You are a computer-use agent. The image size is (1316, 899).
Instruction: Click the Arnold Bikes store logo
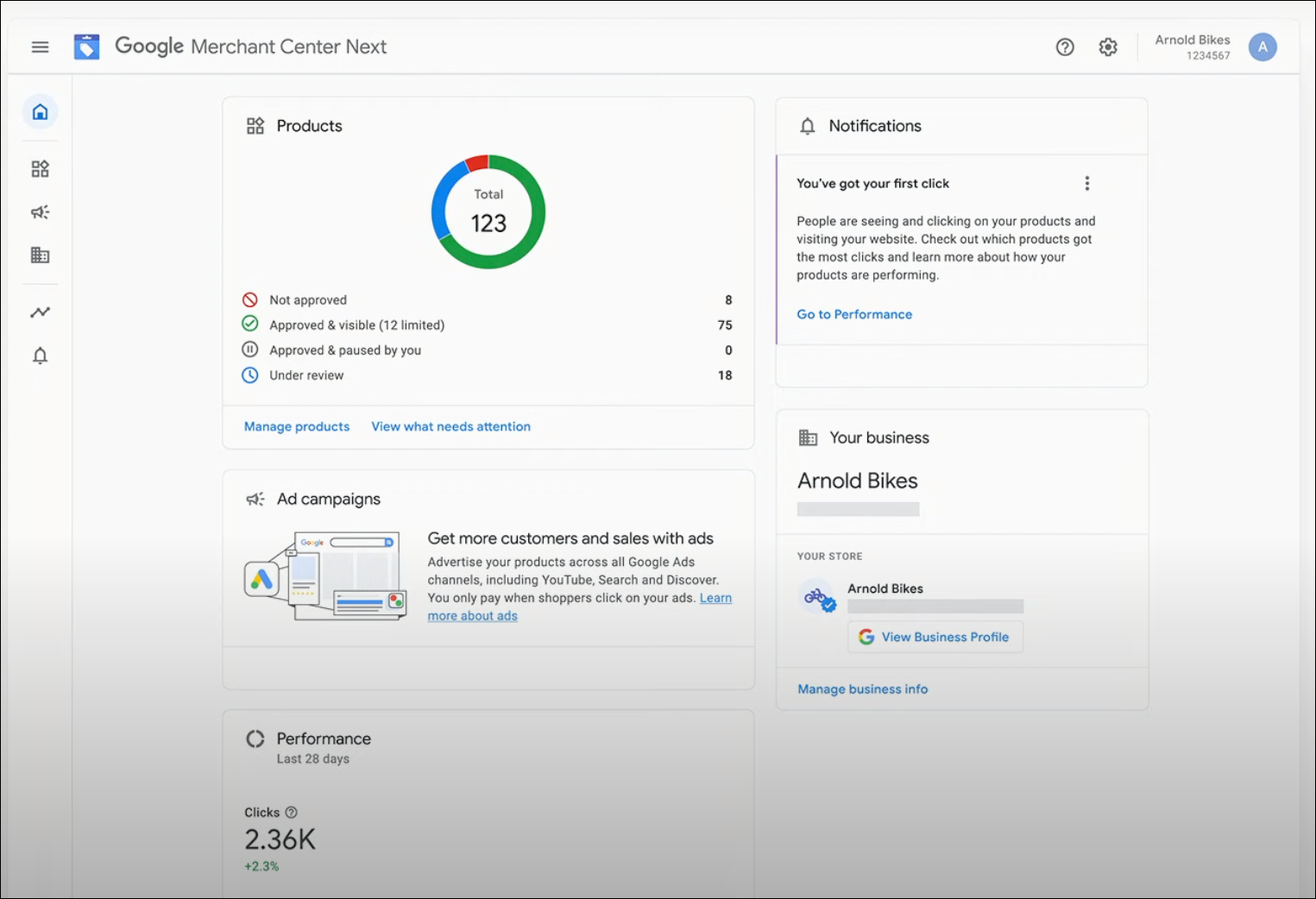click(x=818, y=596)
